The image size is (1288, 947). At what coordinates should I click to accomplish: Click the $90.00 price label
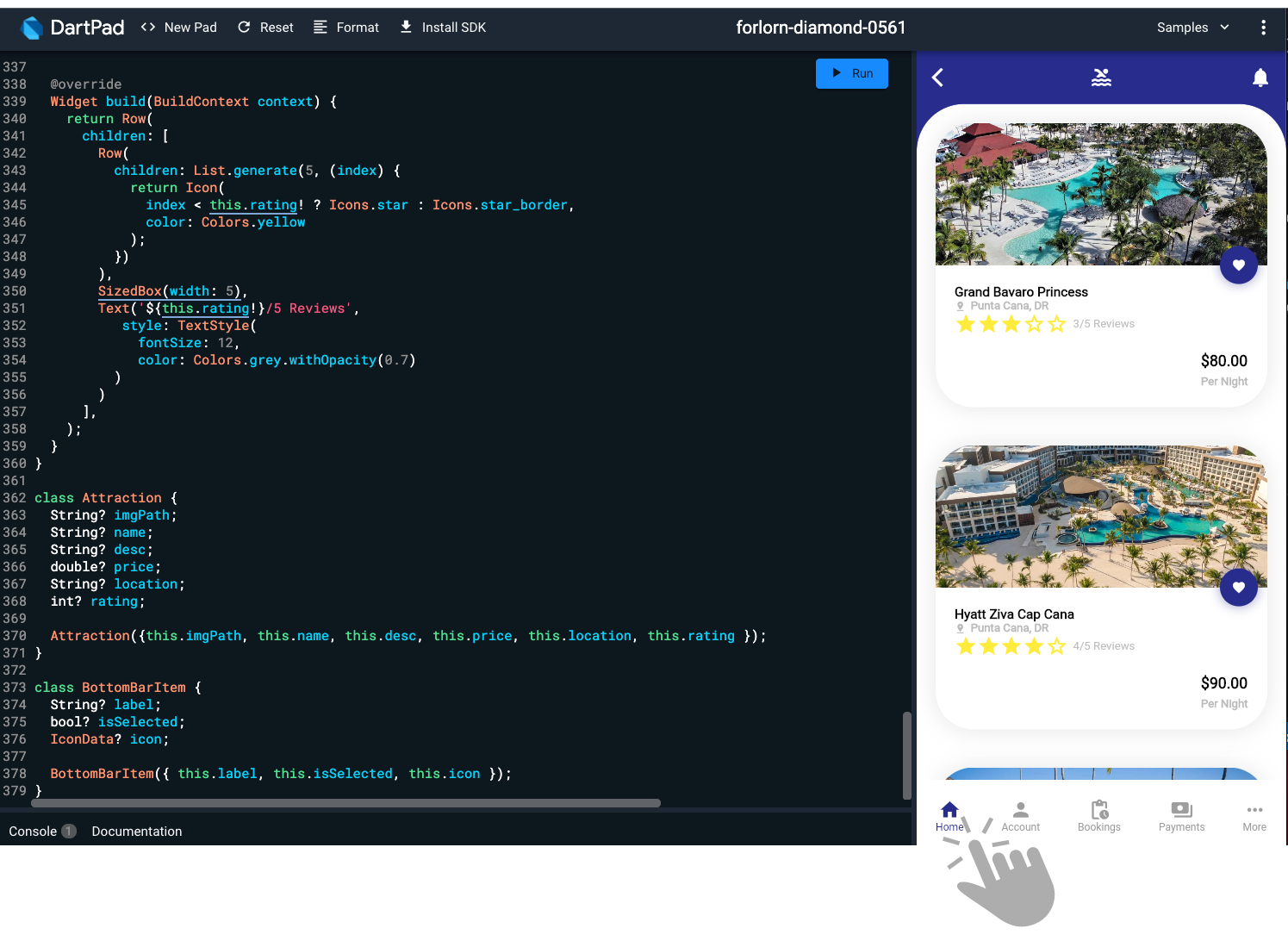pyautogui.click(x=1223, y=683)
